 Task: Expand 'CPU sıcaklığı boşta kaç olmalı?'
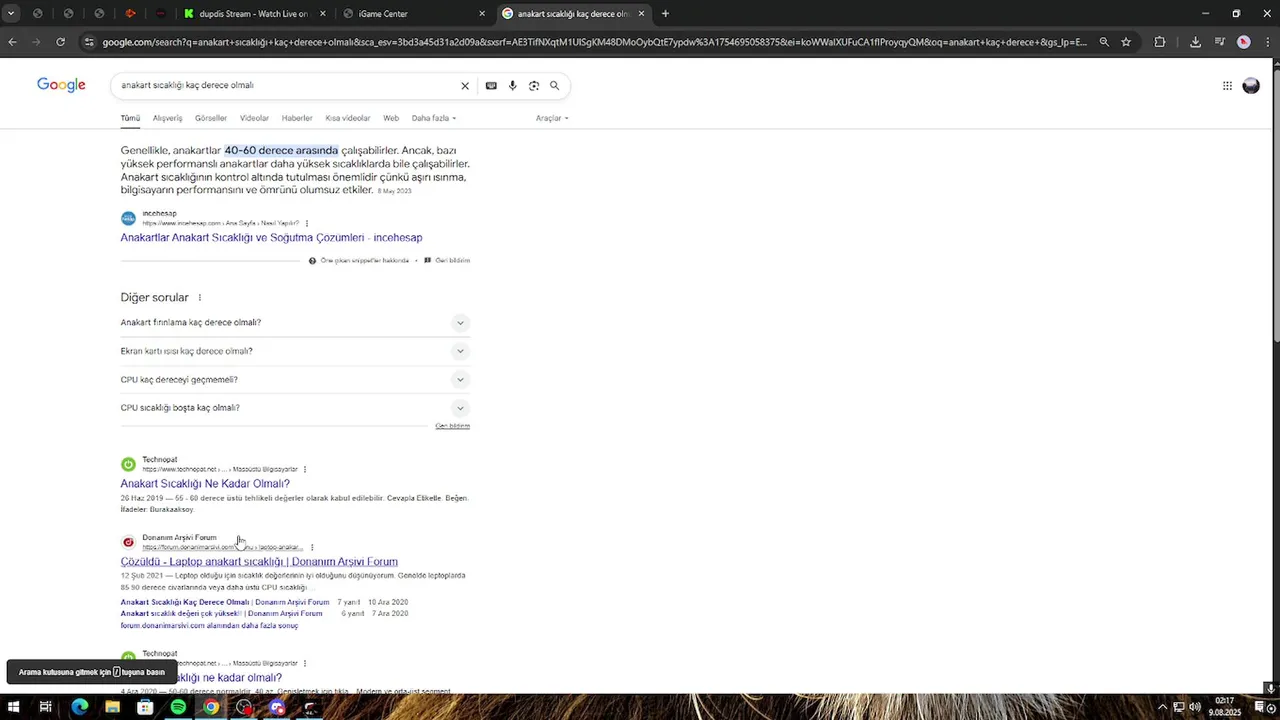(295, 408)
